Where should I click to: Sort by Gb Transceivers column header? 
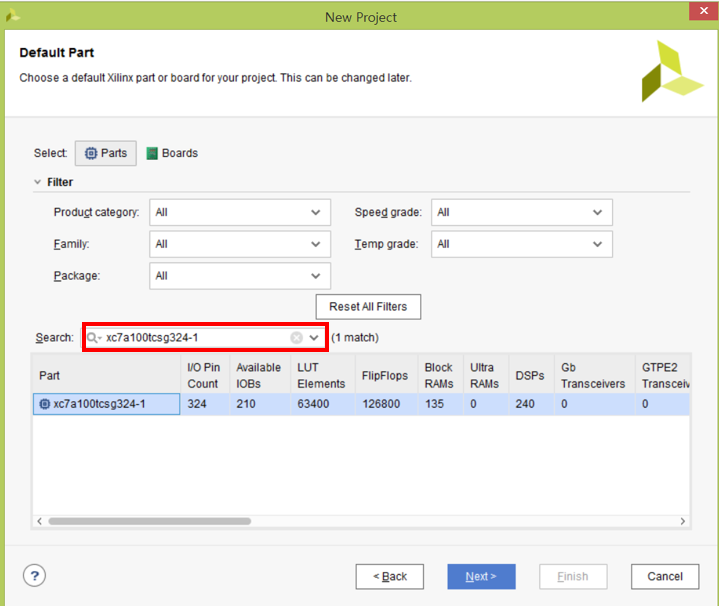point(595,375)
